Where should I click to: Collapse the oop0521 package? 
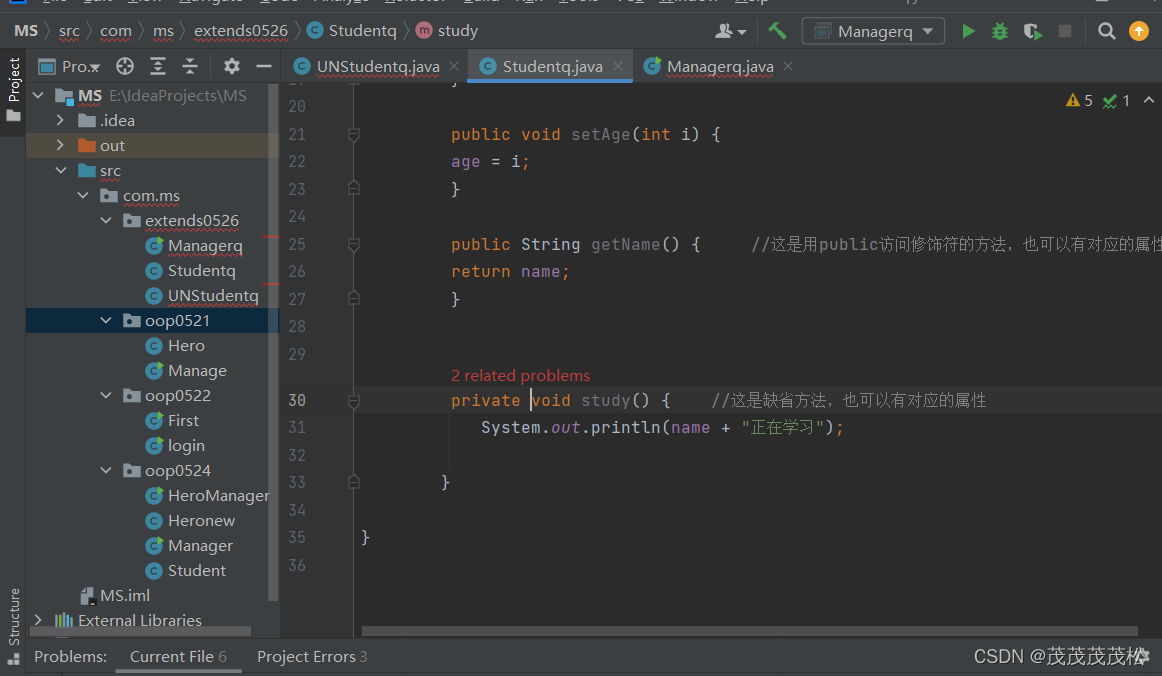(x=106, y=320)
